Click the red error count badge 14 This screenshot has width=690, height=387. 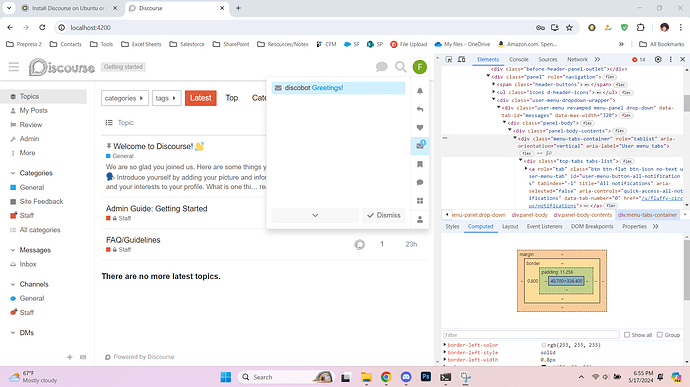pos(639,59)
